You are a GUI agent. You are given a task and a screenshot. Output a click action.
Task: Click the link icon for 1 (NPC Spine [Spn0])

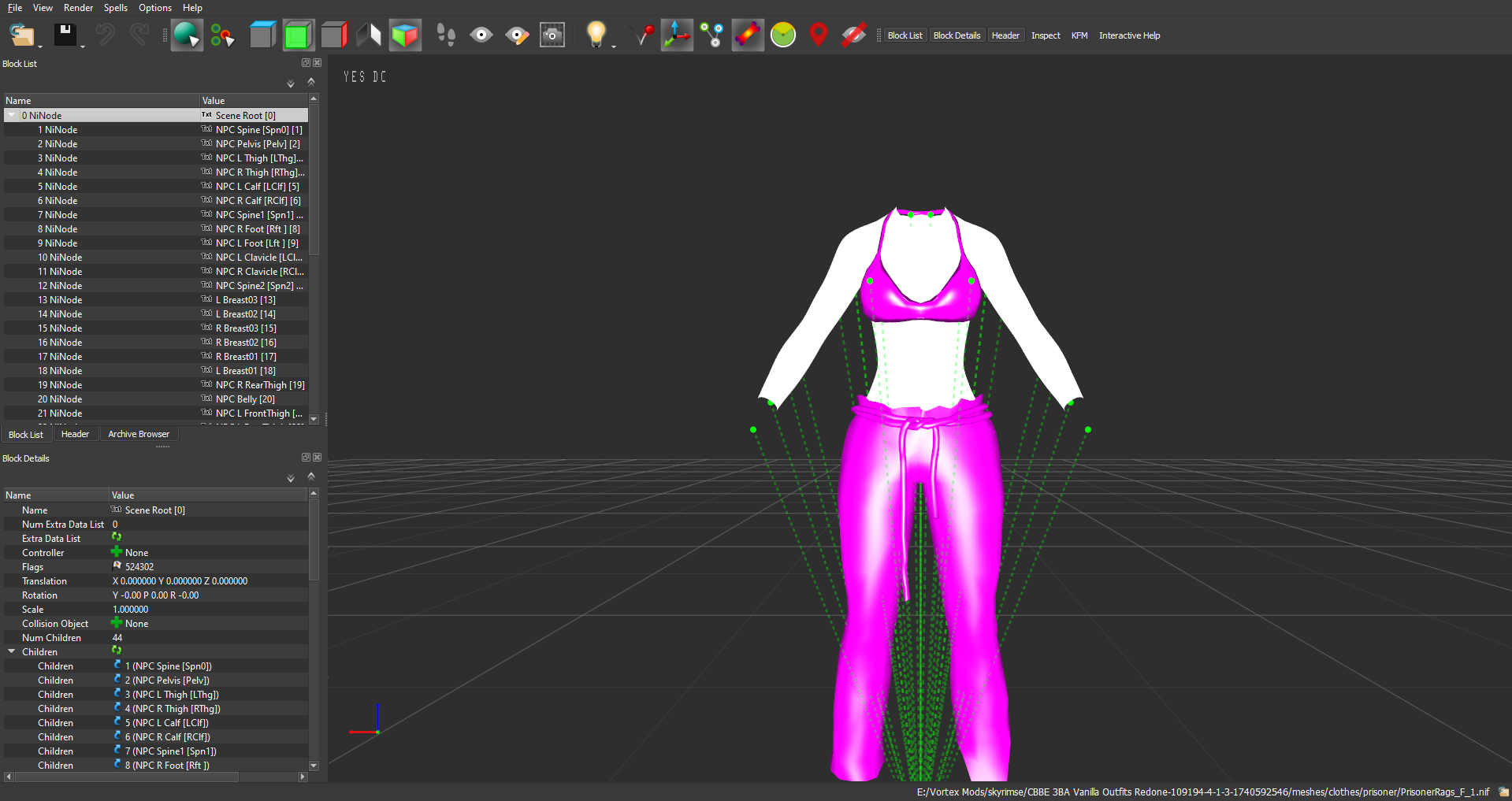(117, 666)
